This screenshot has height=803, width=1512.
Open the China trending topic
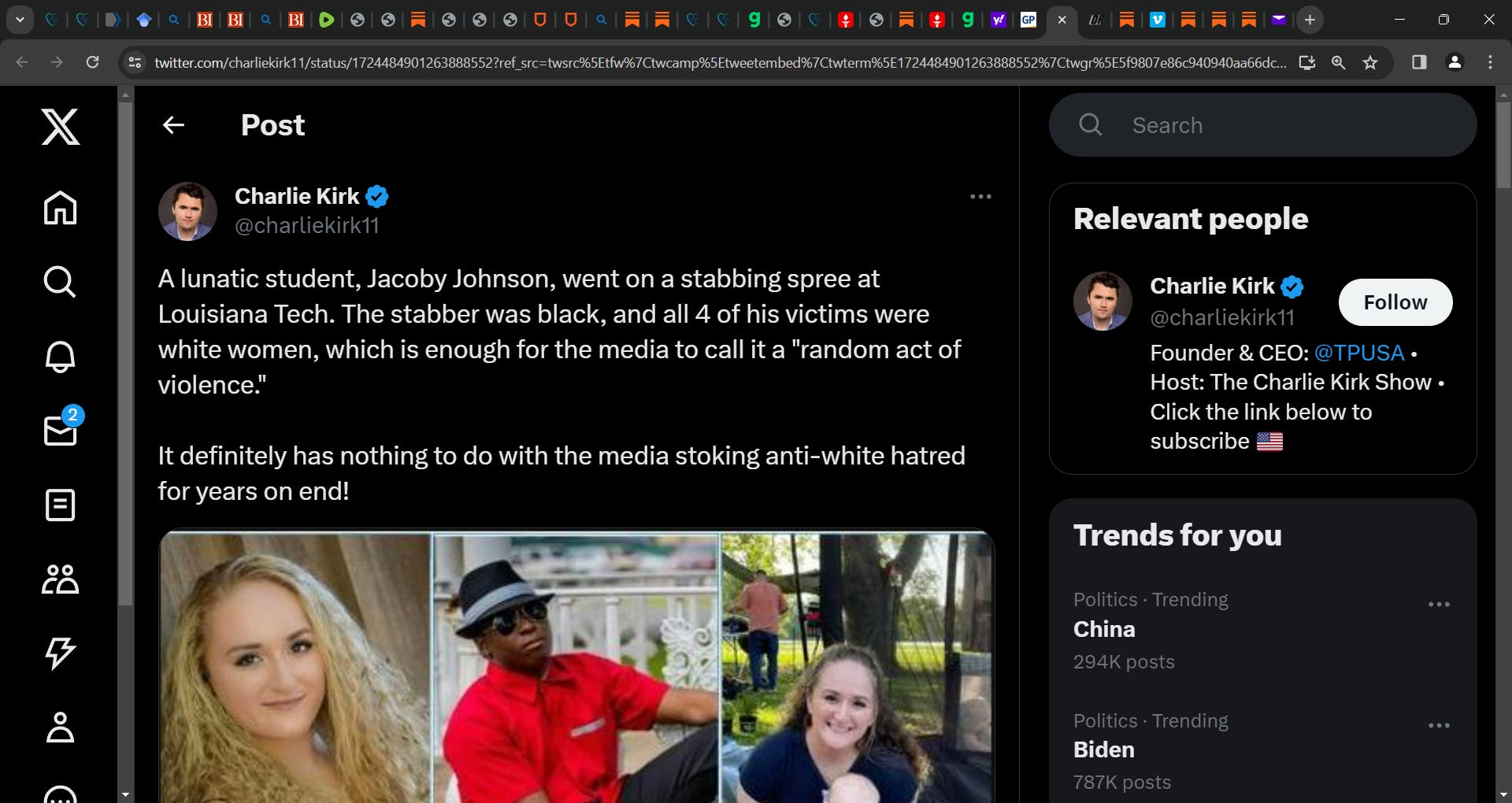coord(1105,629)
